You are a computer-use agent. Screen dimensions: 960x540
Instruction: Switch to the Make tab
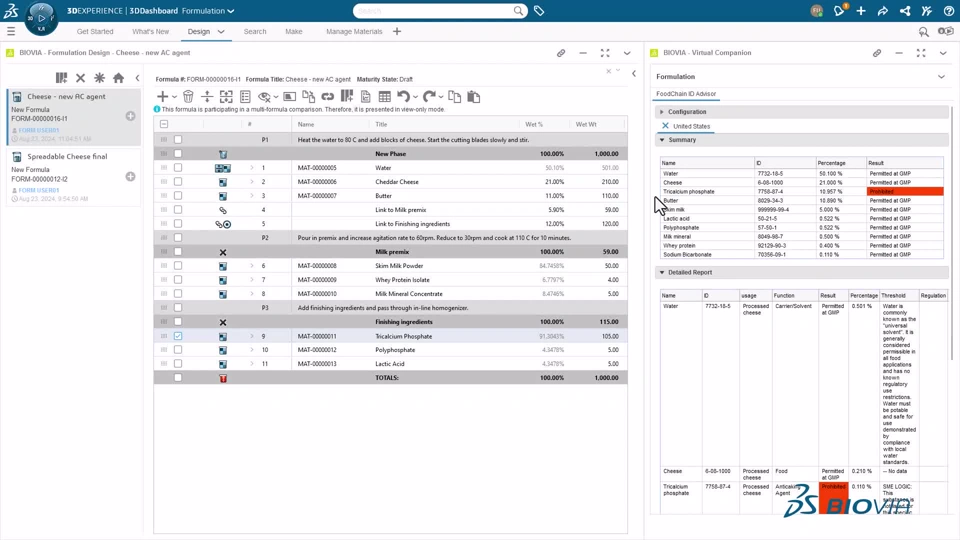click(x=294, y=31)
